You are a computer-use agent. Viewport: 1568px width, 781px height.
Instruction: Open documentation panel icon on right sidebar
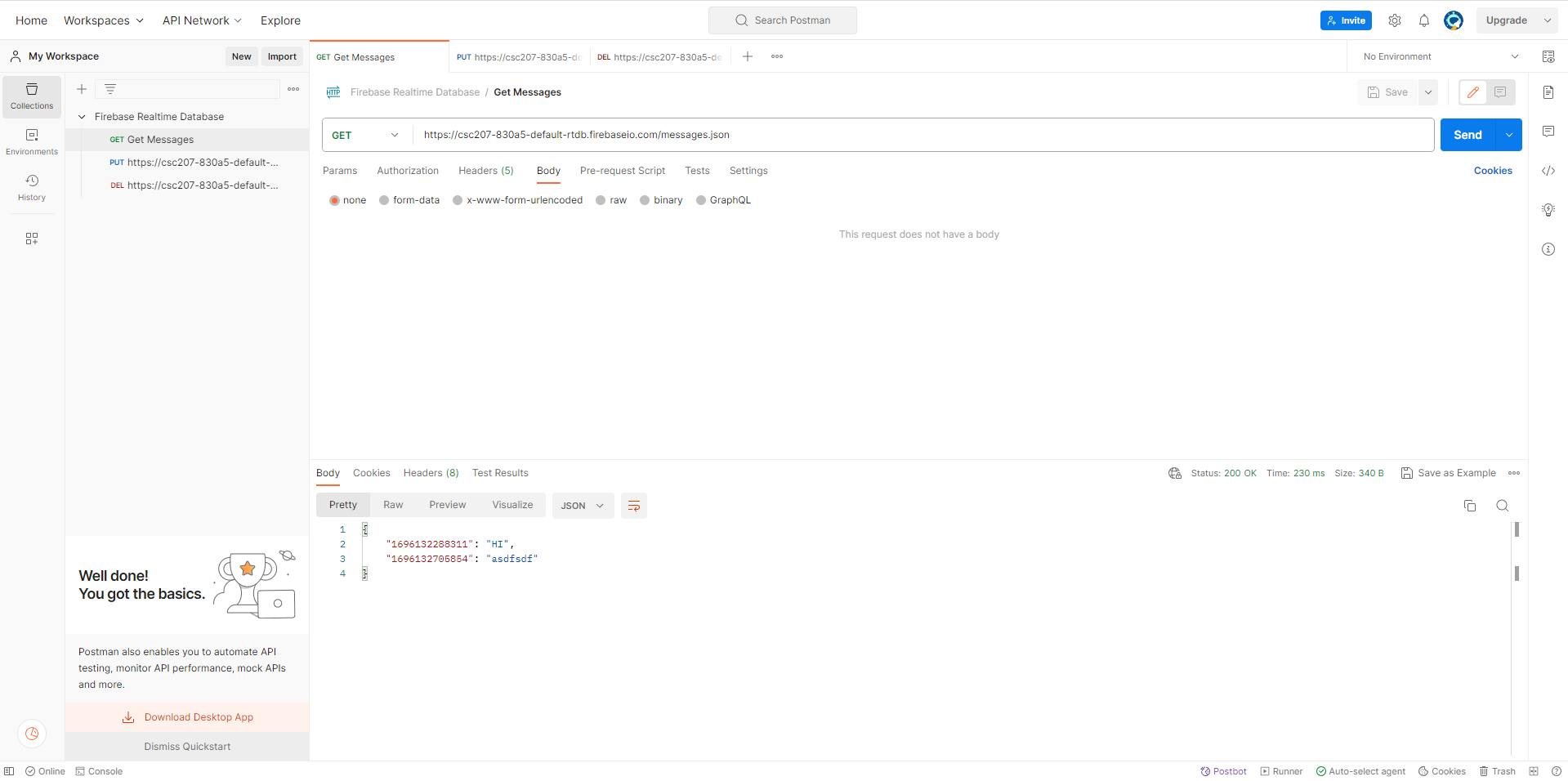pos(1548,92)
